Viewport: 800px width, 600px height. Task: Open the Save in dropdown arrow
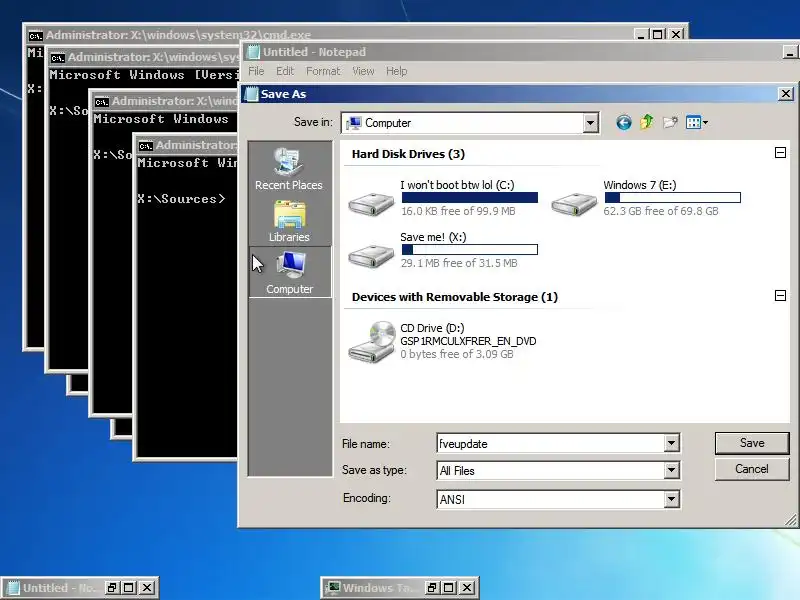(x=590, y=123)
